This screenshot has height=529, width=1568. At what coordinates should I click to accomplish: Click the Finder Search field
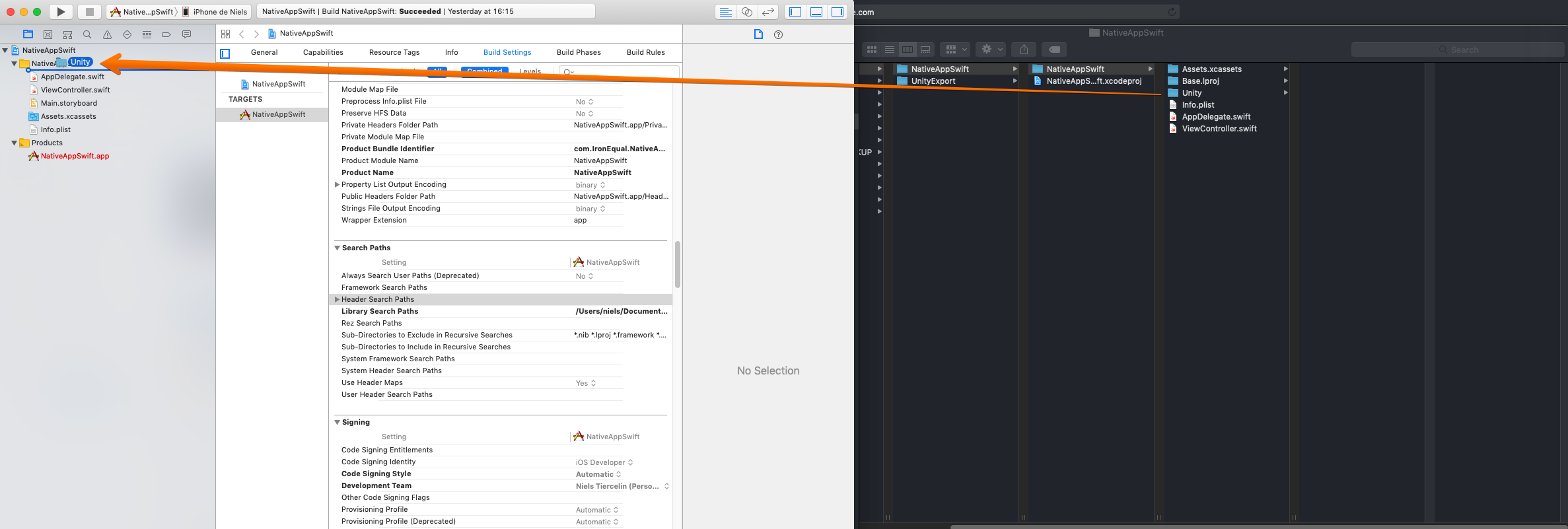coord(1458,50)
